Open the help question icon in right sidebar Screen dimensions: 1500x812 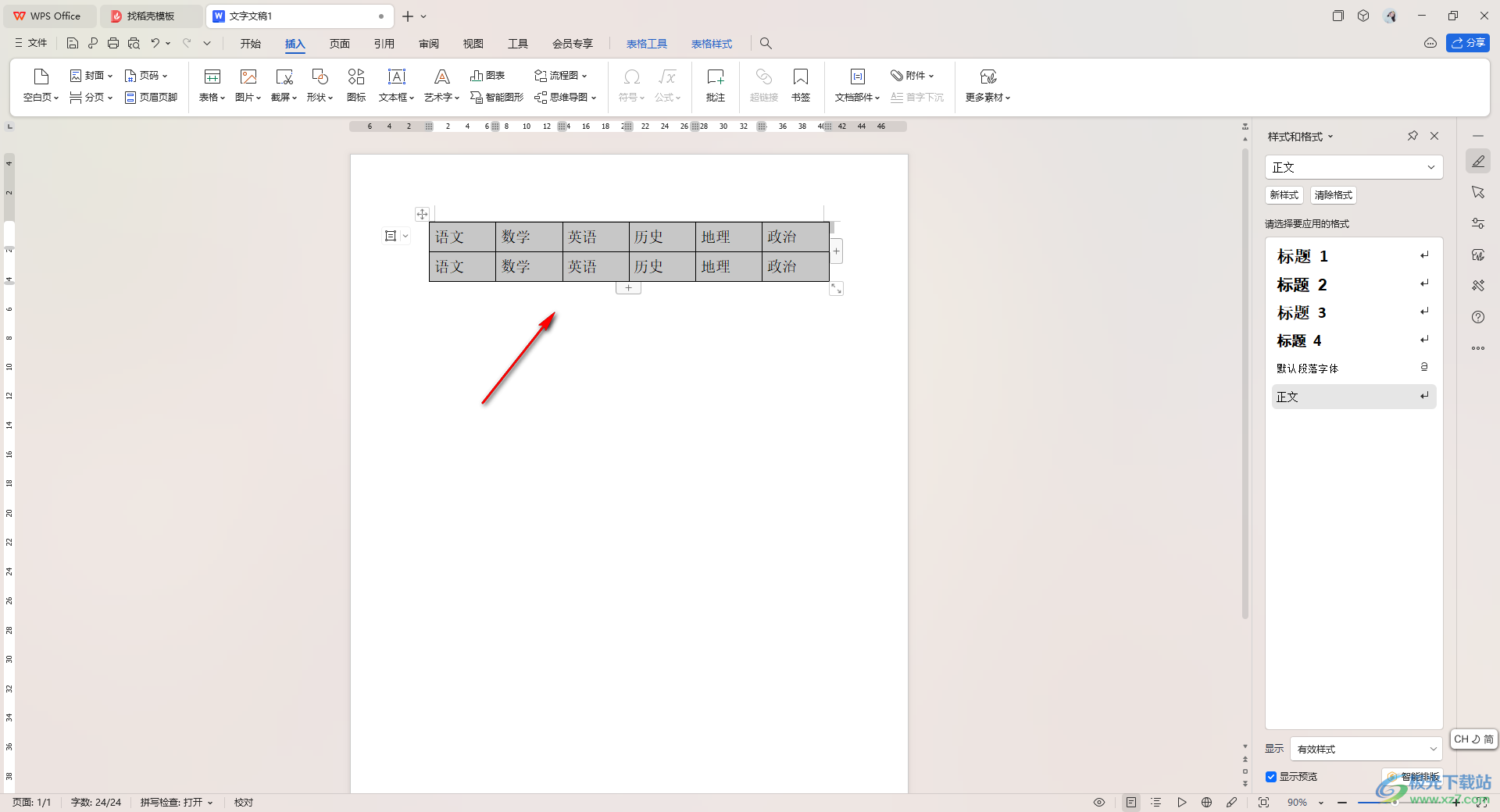[x=1478, y=317]
